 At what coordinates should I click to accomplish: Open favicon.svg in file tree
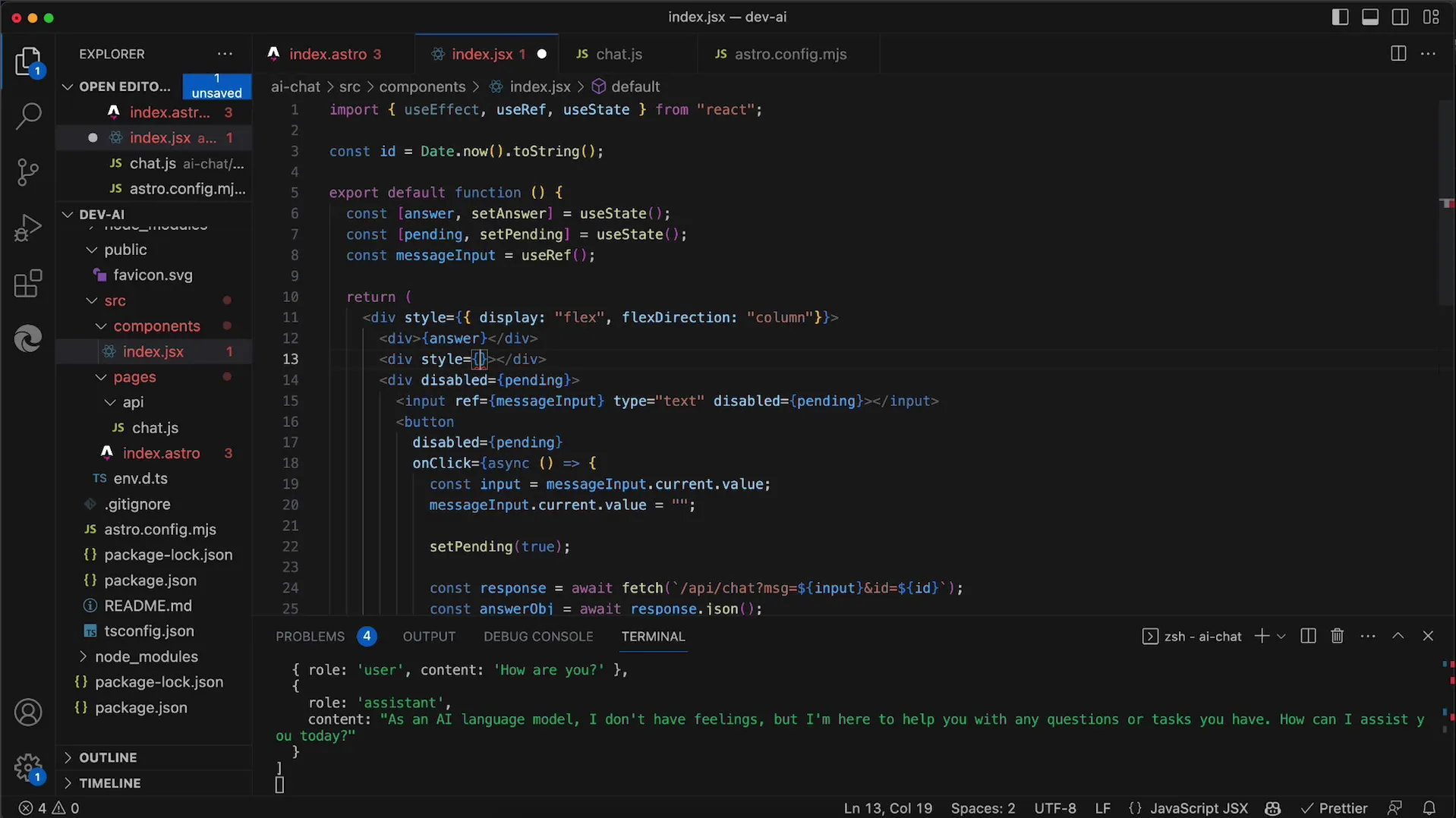coord(153,275)
